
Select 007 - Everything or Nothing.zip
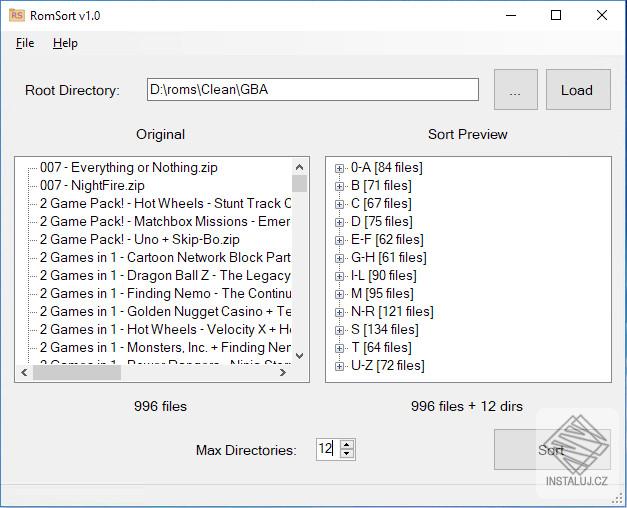tap(128, 167)
